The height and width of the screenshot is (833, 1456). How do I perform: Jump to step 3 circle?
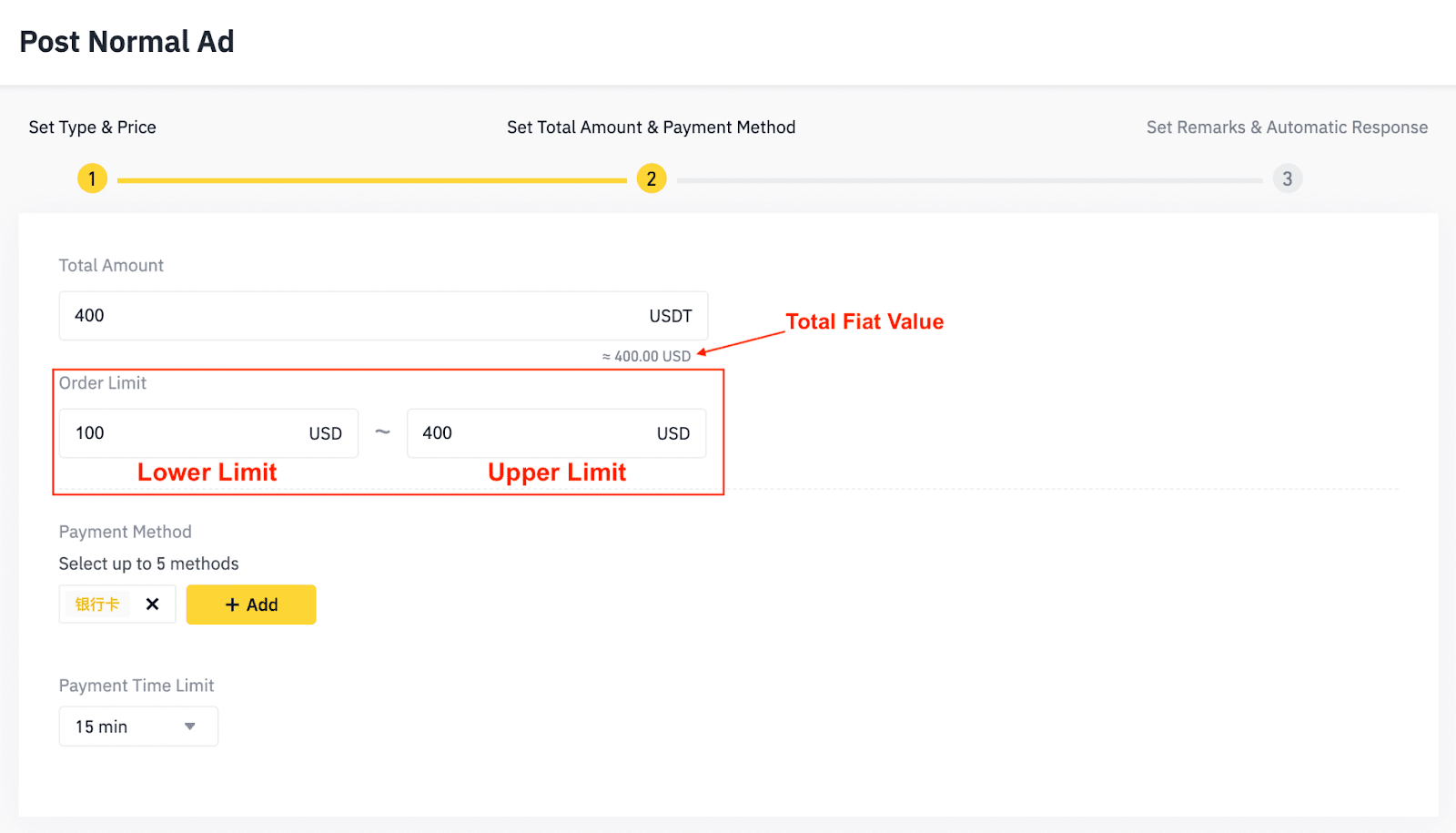coord(1288,178)
